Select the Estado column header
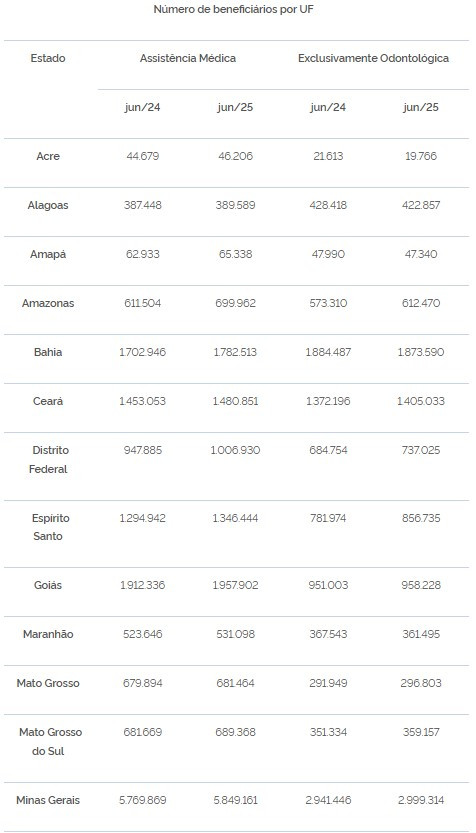 48,58
